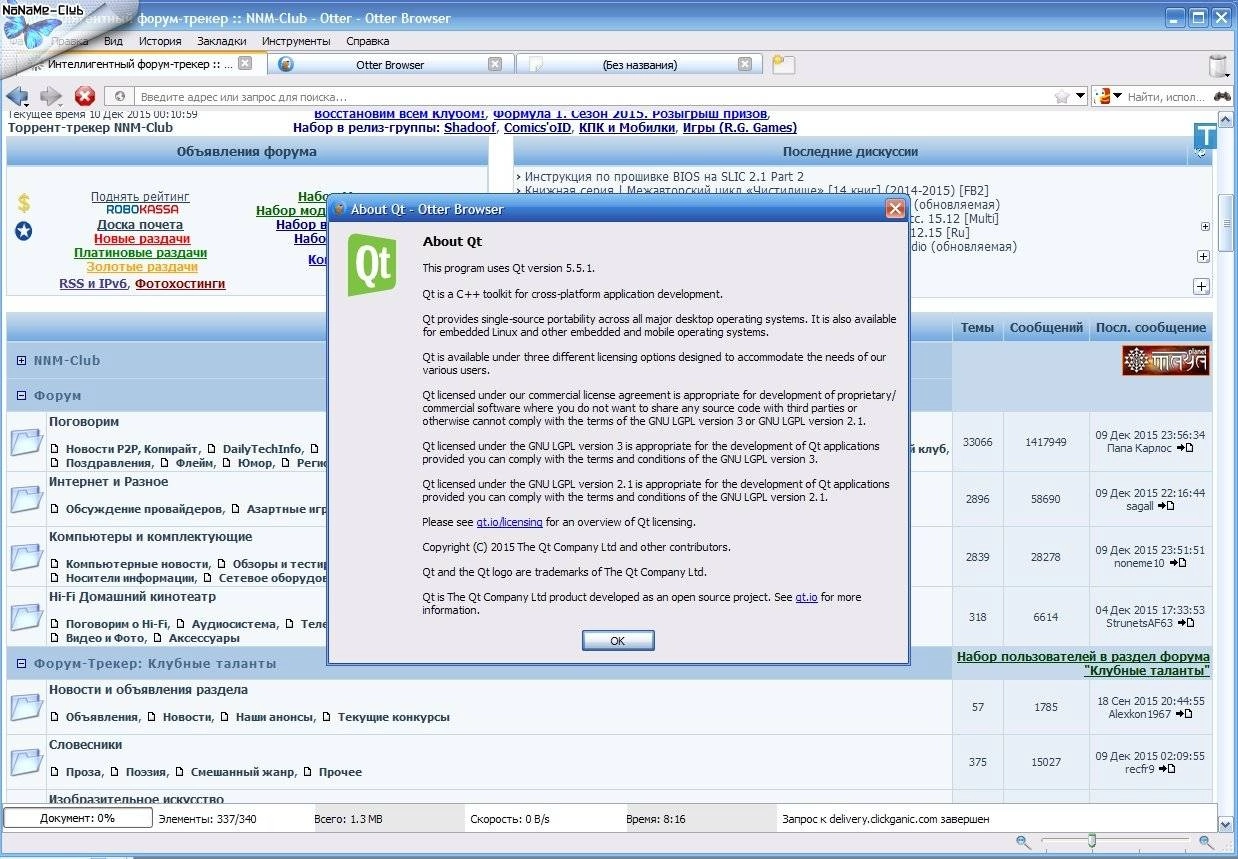Click the folder icon next to 'Интернет и Разное'
Image resolution: width=1238 pixels, height=859 pixels.
tap(26, 497)
